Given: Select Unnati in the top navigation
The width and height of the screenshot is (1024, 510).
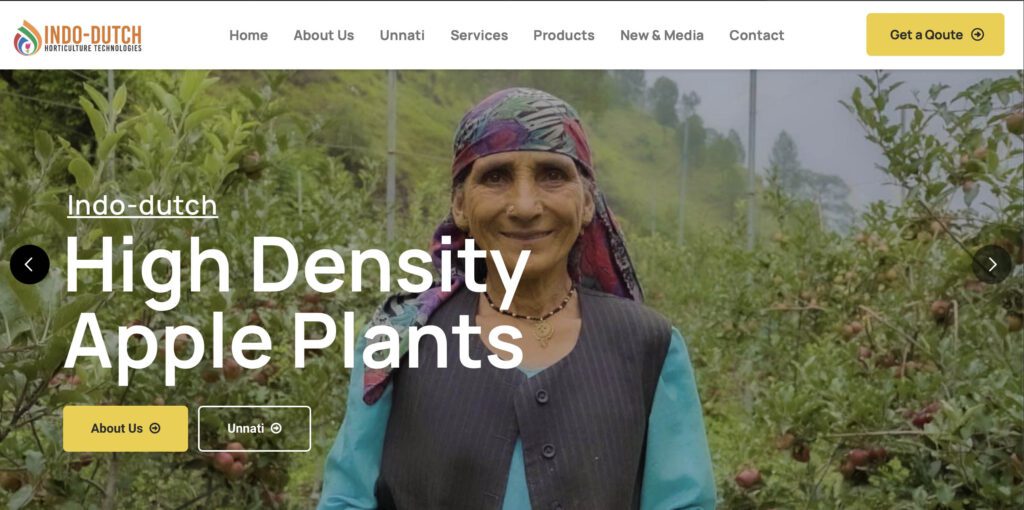Looking at the screenshot, I should click(x=402, y=35).
